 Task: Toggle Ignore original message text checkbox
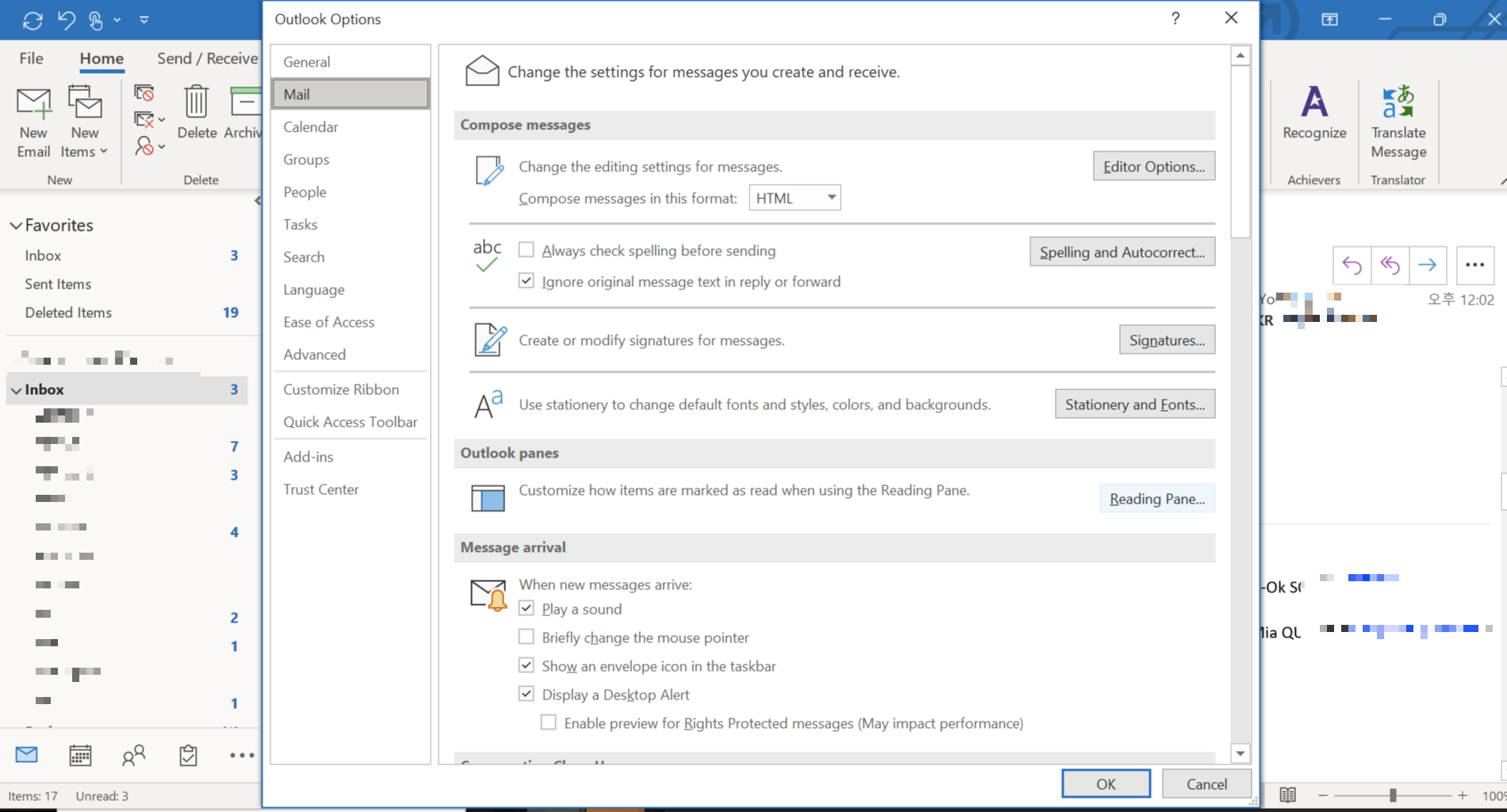pos(526,281)
